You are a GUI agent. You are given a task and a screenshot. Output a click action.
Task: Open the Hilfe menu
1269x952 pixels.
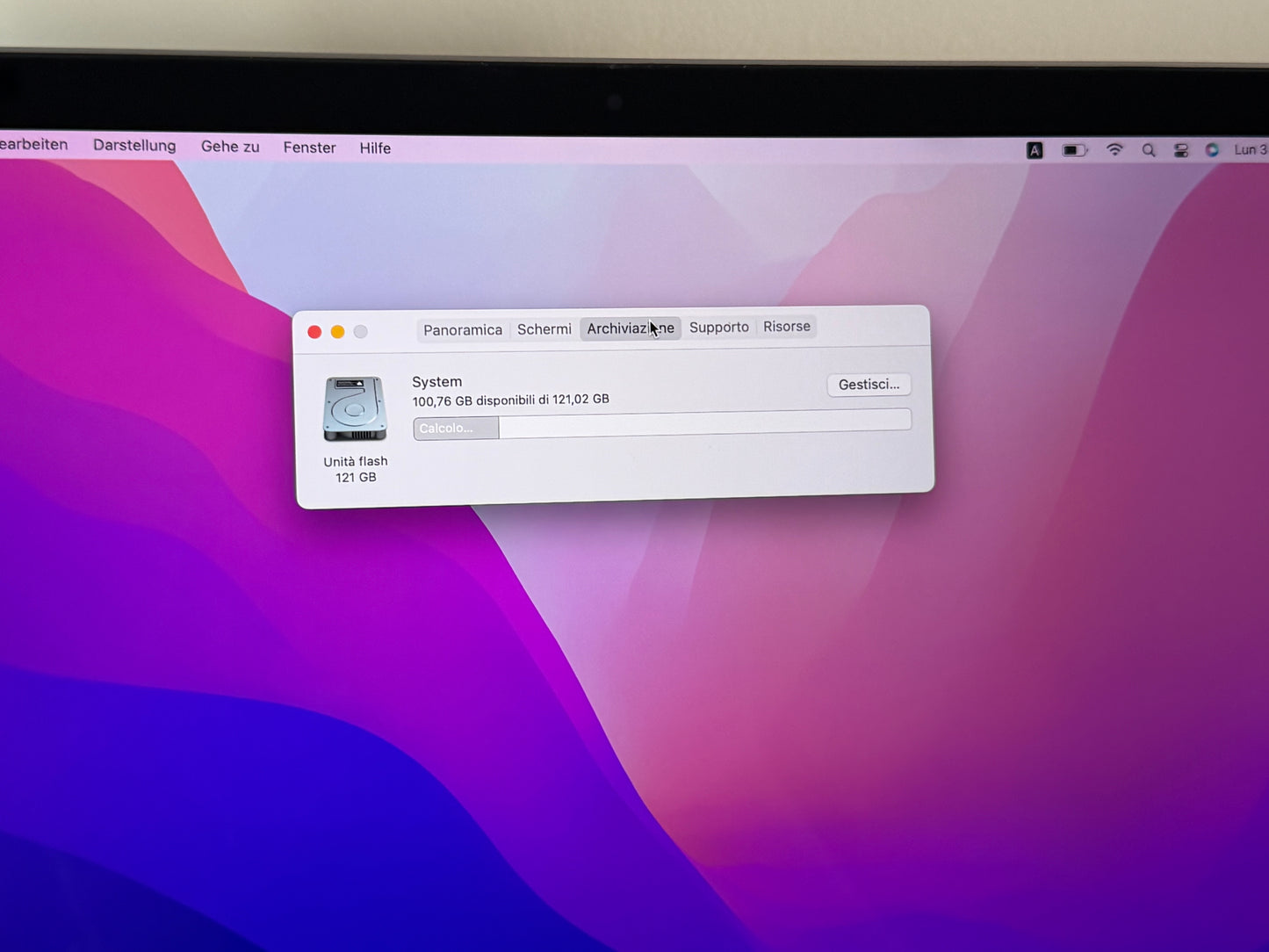[375, 148]
